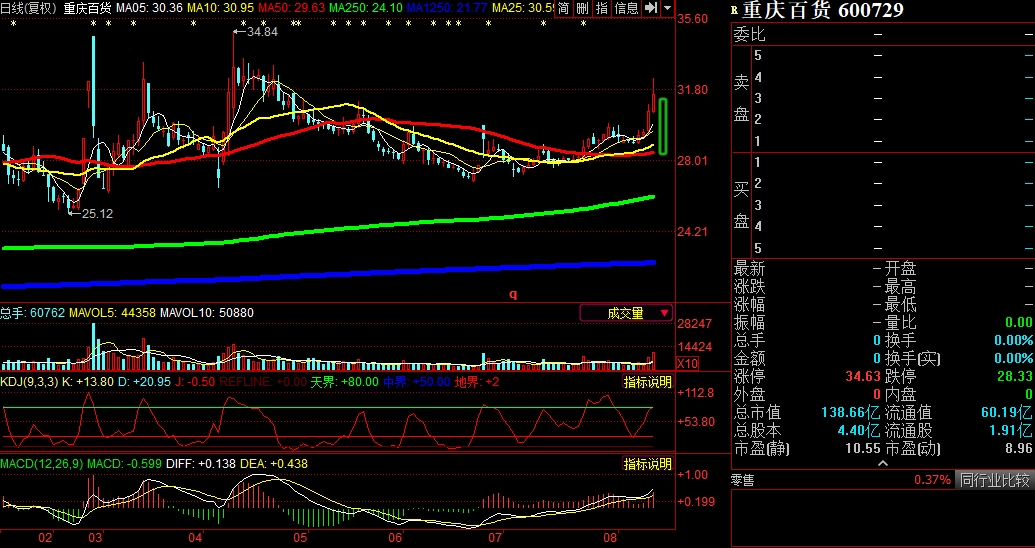This screenshot has width=1035, height=548.
Task: Click the 日线(复权) period label
Action: [30, 9]
